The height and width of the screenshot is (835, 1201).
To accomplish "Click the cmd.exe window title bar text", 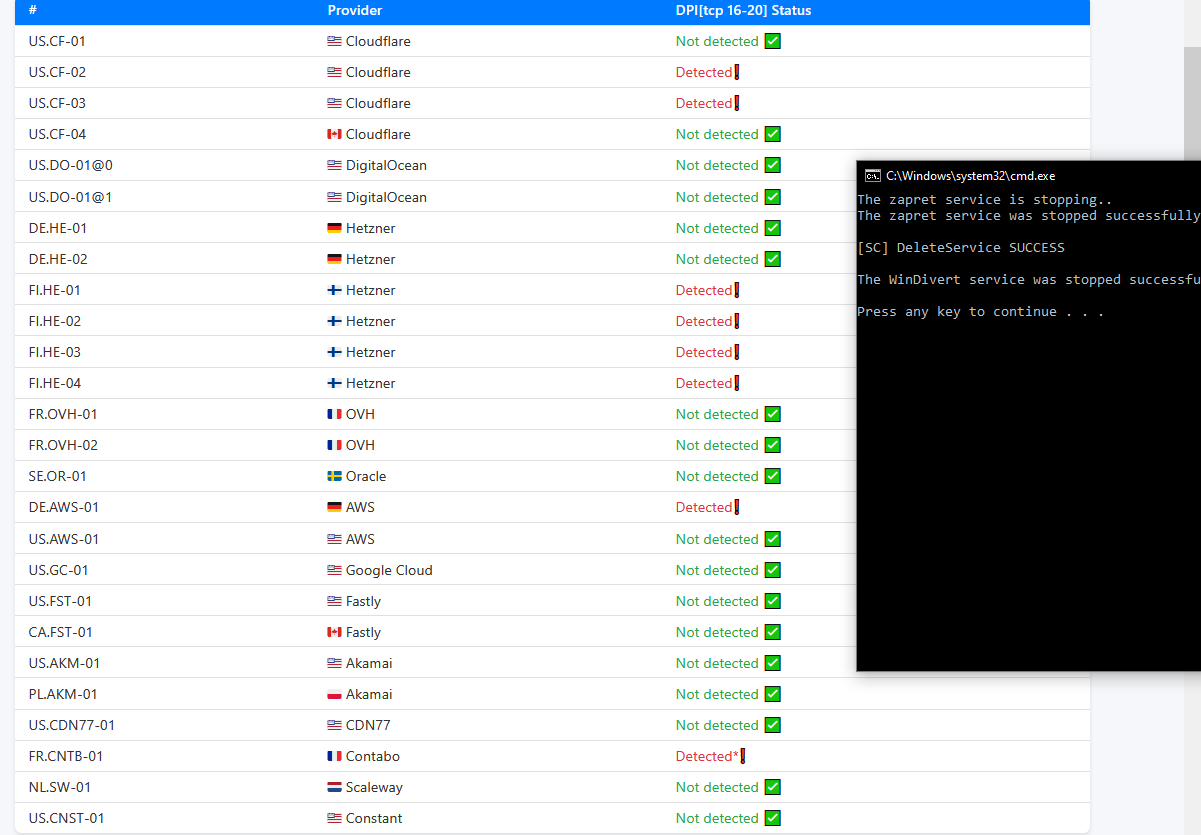I will 970,175.
